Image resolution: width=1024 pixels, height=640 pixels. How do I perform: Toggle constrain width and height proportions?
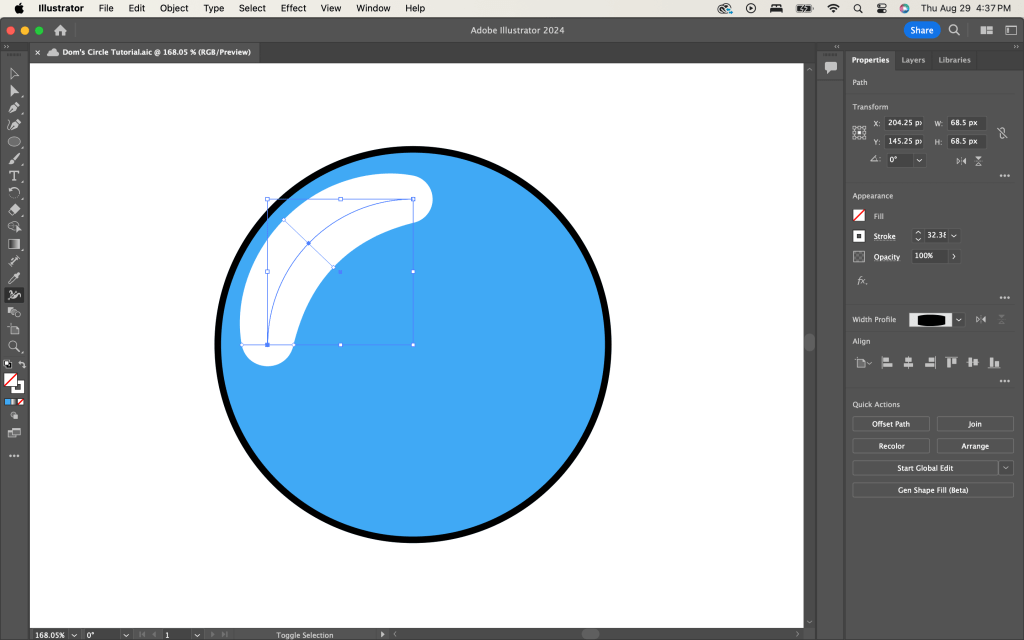tap(1002, 132)
